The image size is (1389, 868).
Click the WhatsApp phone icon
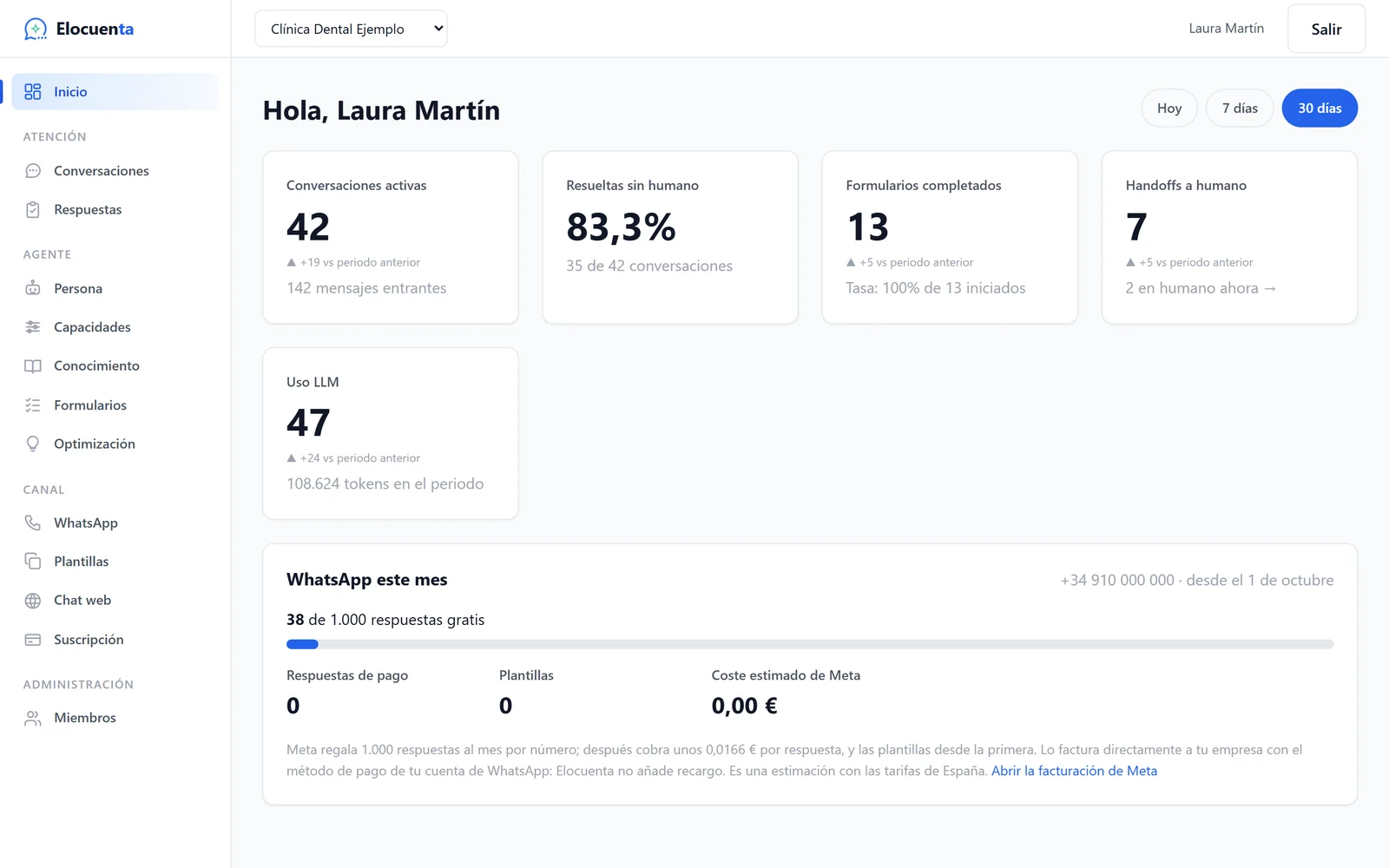[33, 523]
